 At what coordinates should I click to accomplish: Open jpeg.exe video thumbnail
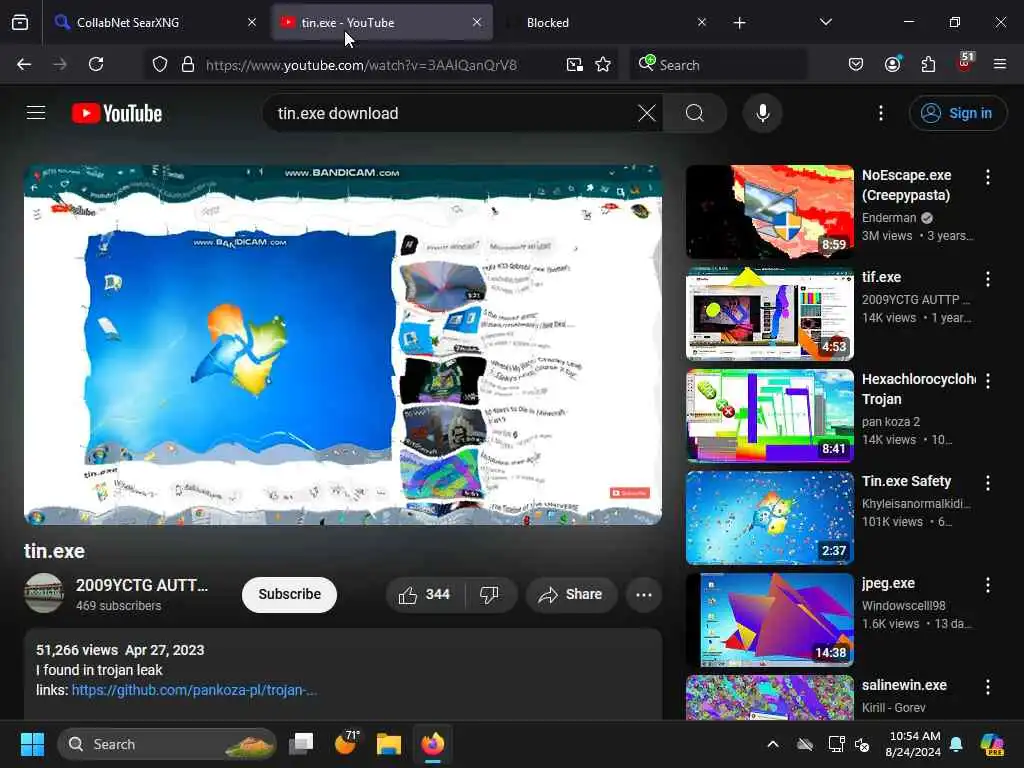pyautogui.click(x=769, y=619)
